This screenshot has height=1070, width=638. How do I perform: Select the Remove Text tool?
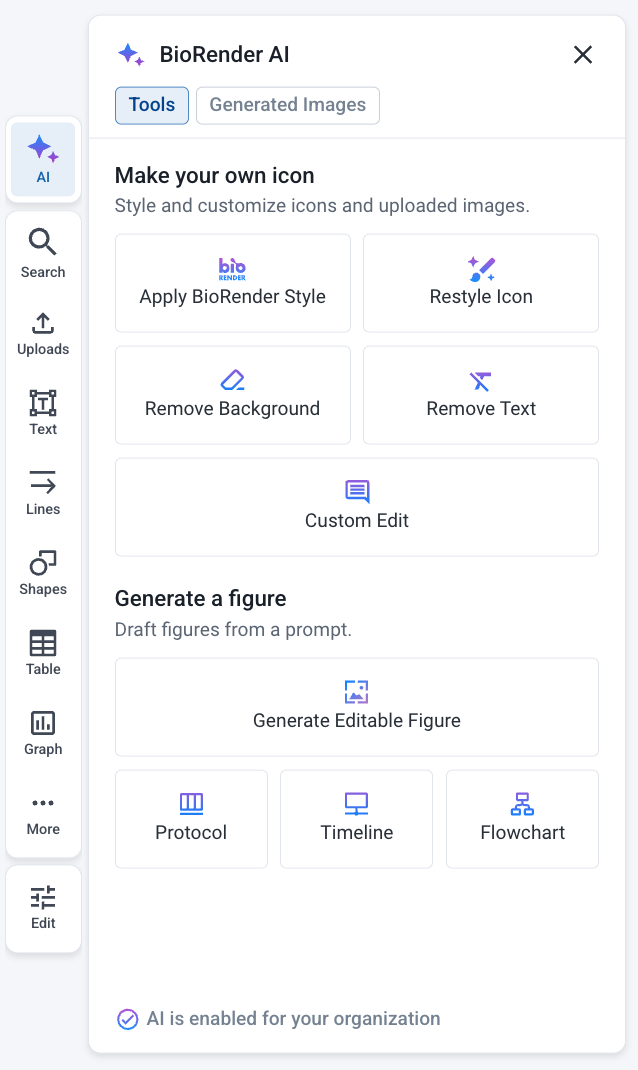[x=481, y=395]
